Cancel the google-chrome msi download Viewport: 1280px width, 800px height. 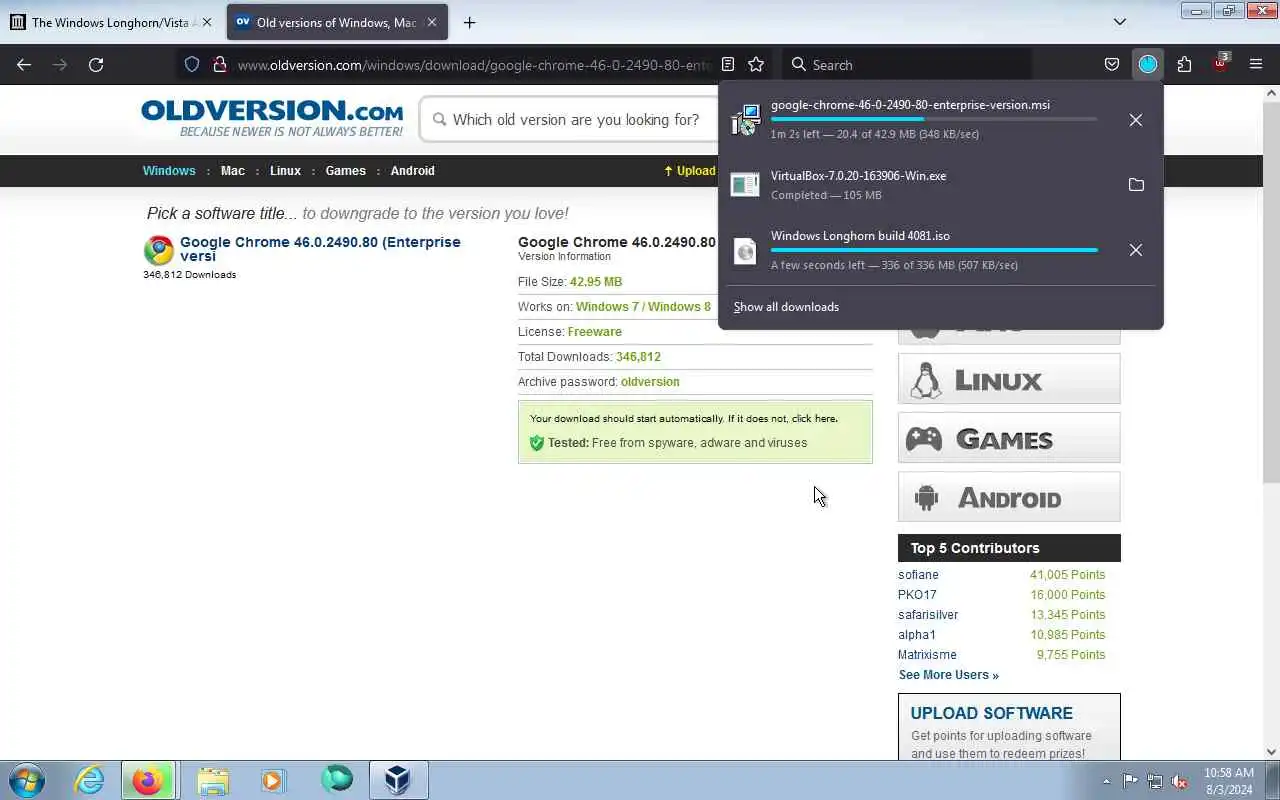1136,120
